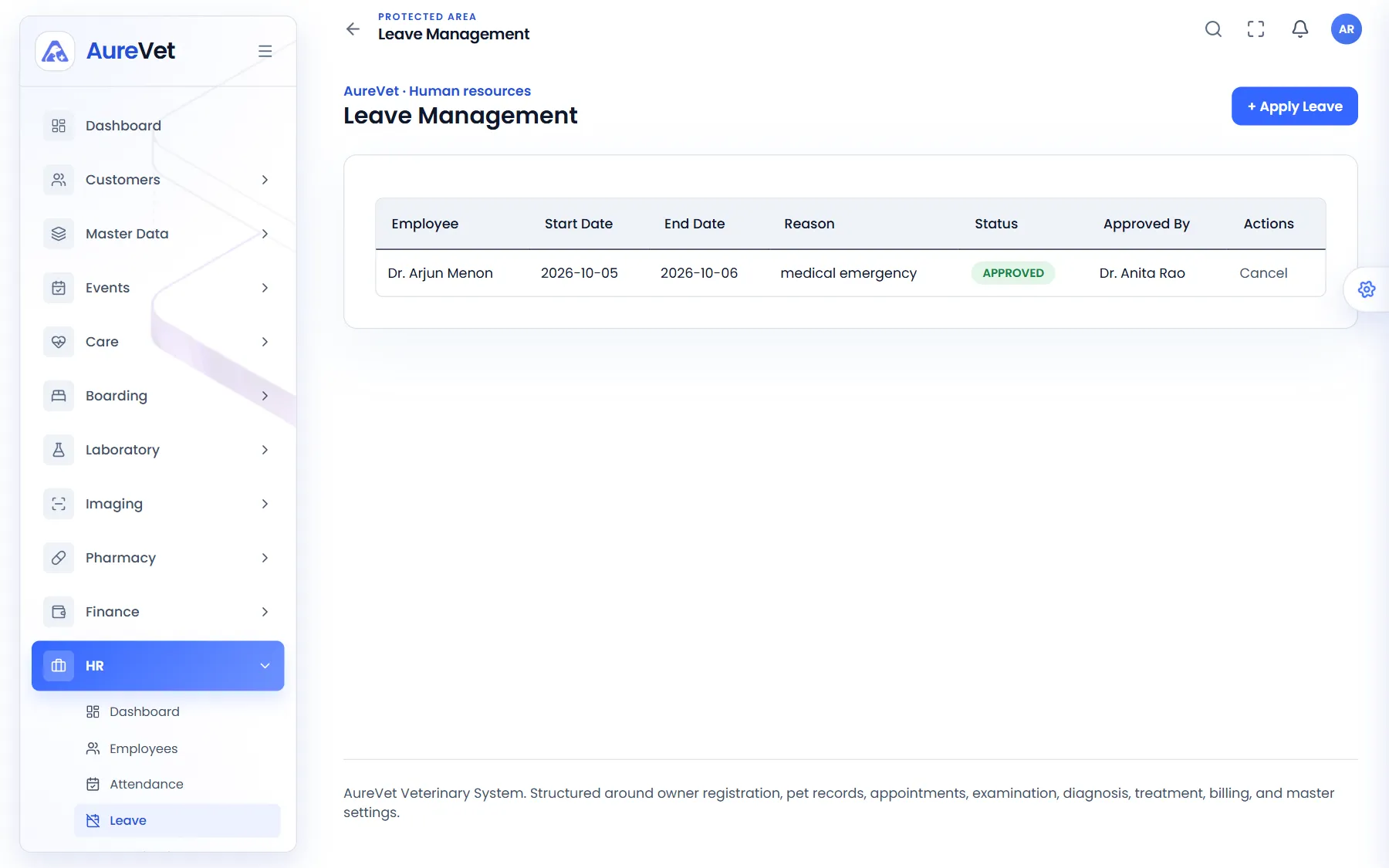The width and height of the screenshot is (1389, 868).
Task: Click the Events calendar icon
Action: 59,288
